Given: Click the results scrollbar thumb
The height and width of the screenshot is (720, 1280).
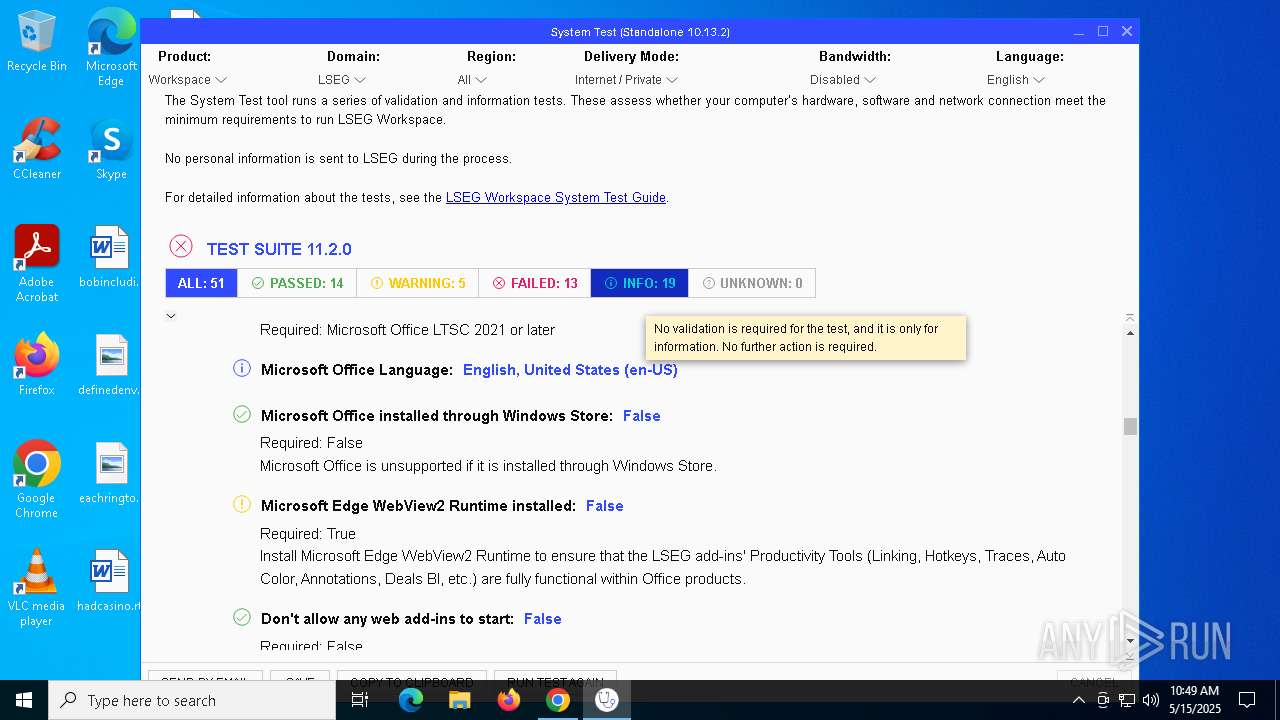Looking at the screenshot, I should coord(1130,426).
